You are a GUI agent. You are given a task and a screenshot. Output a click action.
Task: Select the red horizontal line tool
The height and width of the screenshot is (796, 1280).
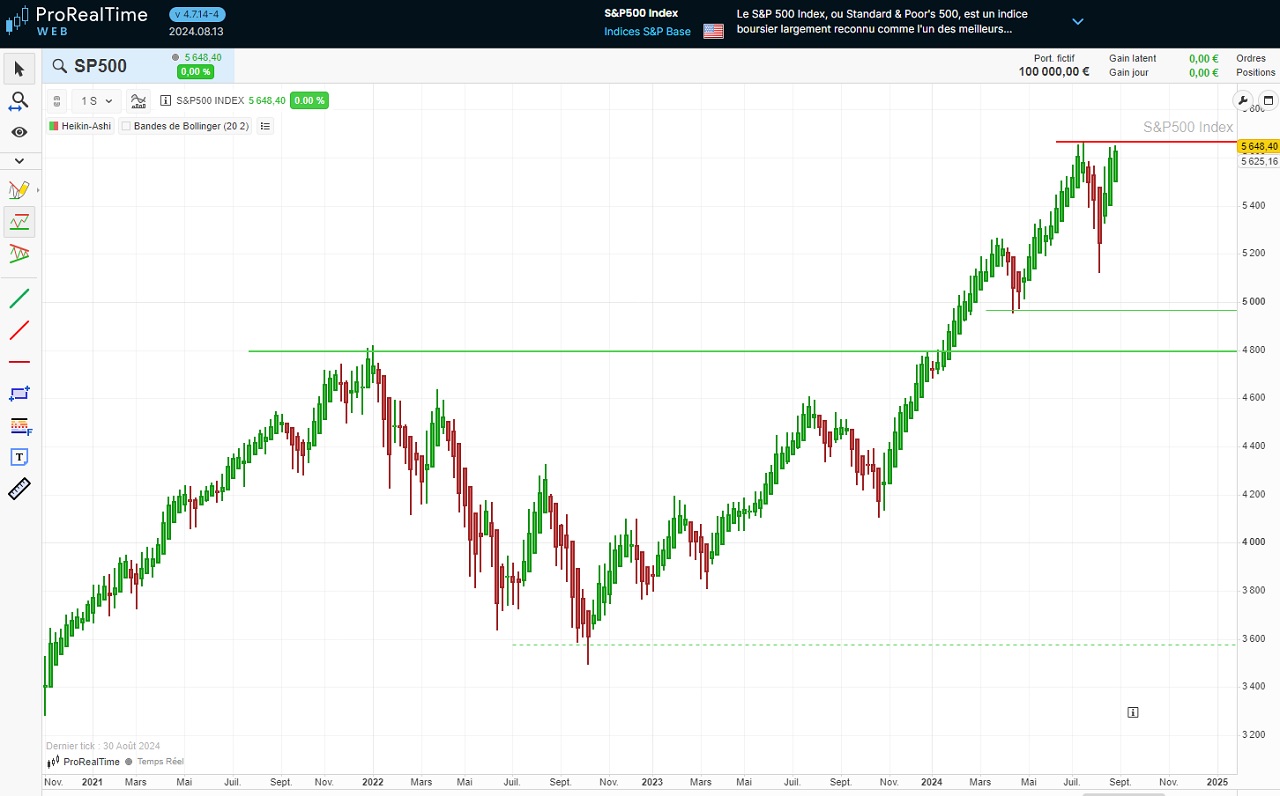click(x=19, y=362)
